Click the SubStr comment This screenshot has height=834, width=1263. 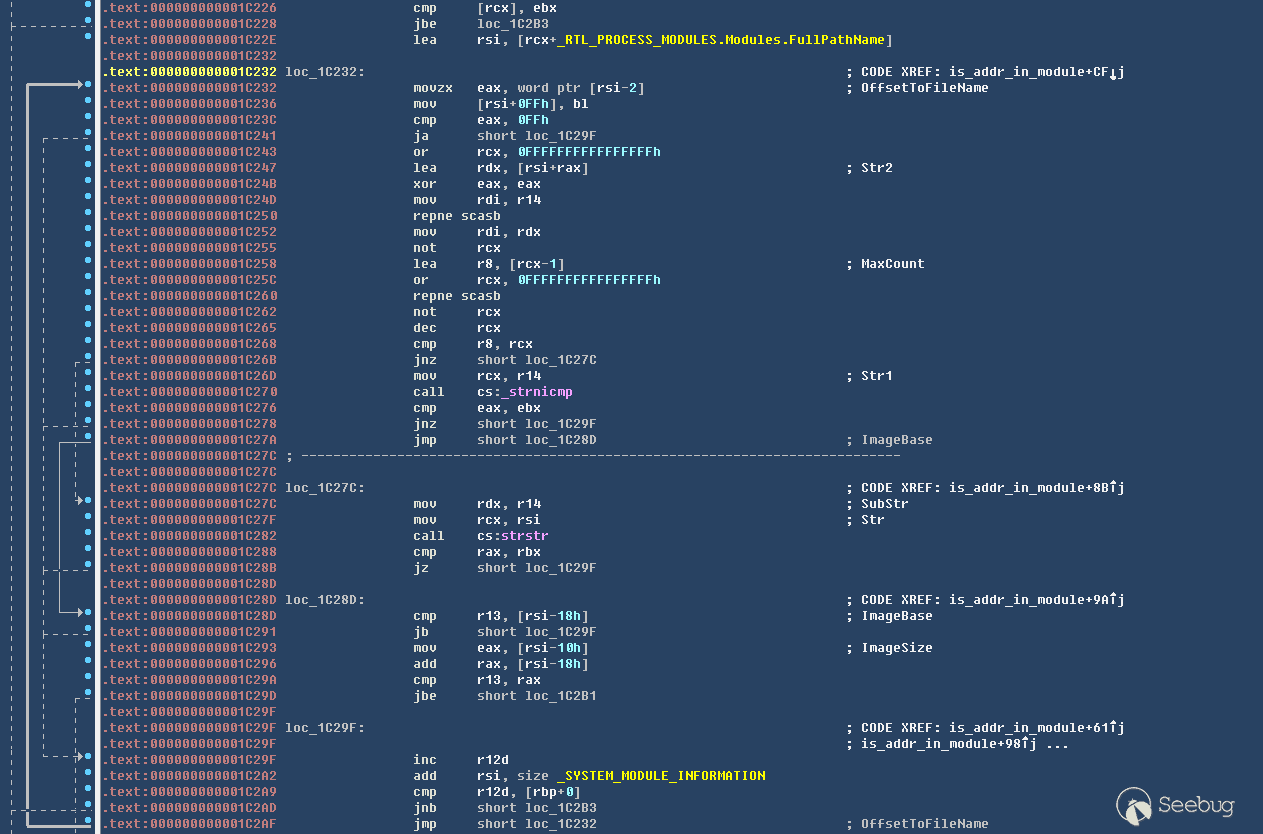[x=885, y=504]
